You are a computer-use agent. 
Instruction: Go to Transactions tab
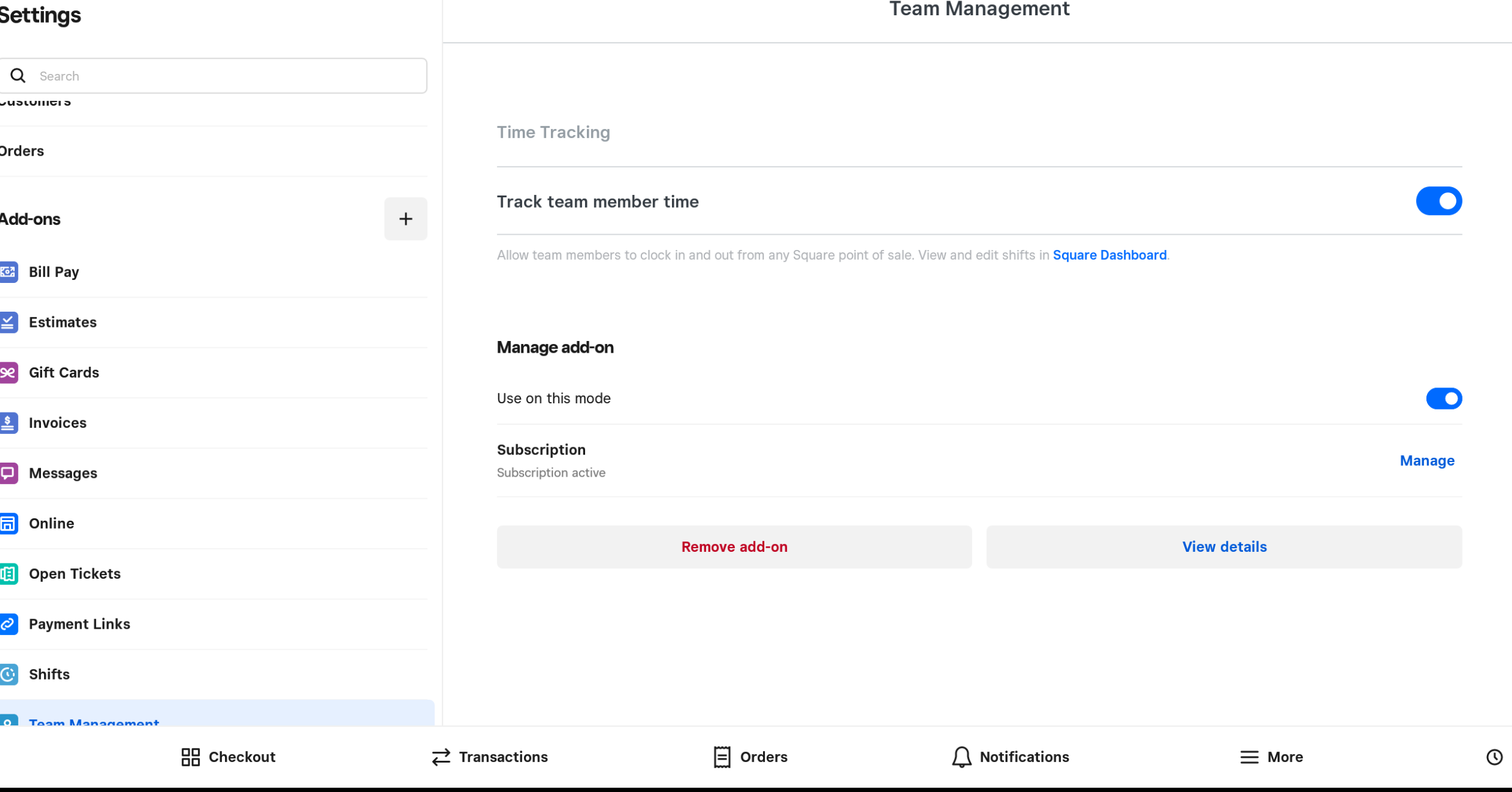[x=490, y=757]
